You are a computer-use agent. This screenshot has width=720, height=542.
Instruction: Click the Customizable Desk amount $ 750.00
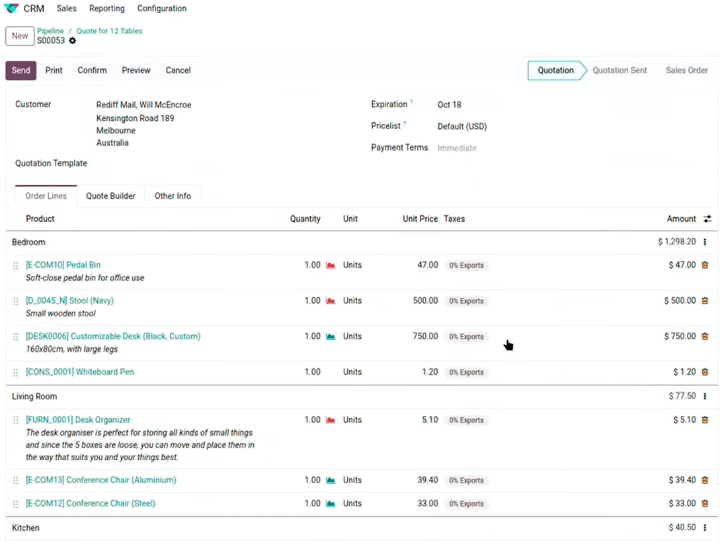click(x=680, y=336)
